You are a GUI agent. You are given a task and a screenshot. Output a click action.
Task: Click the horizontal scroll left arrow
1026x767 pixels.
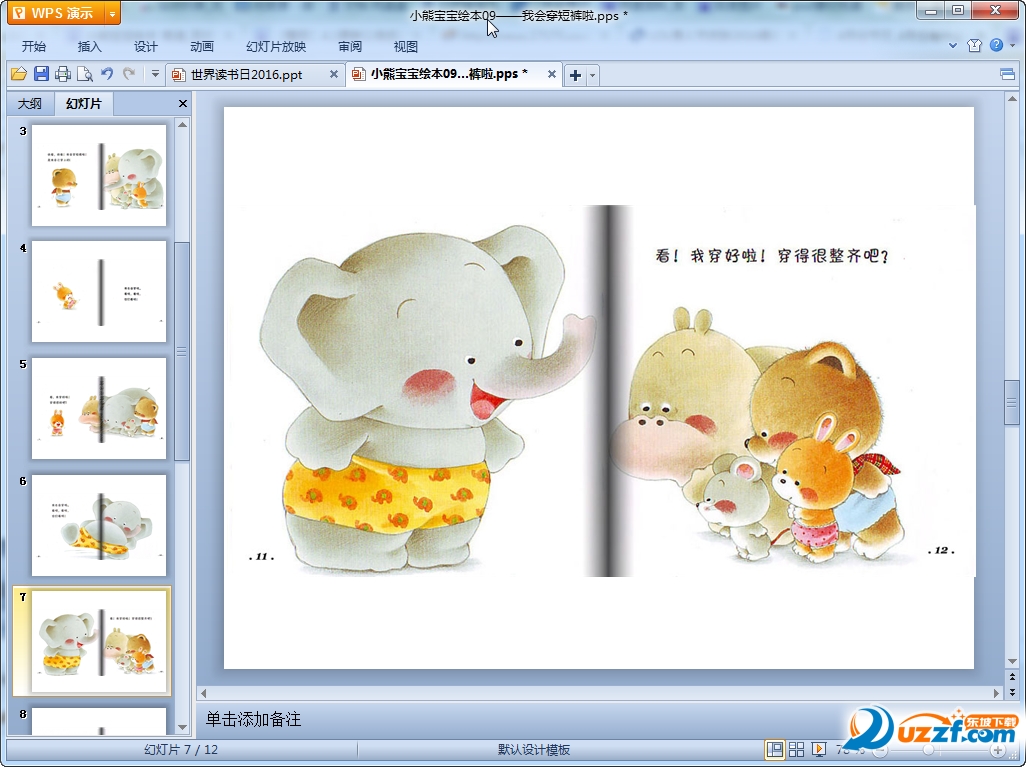point(203,693)
